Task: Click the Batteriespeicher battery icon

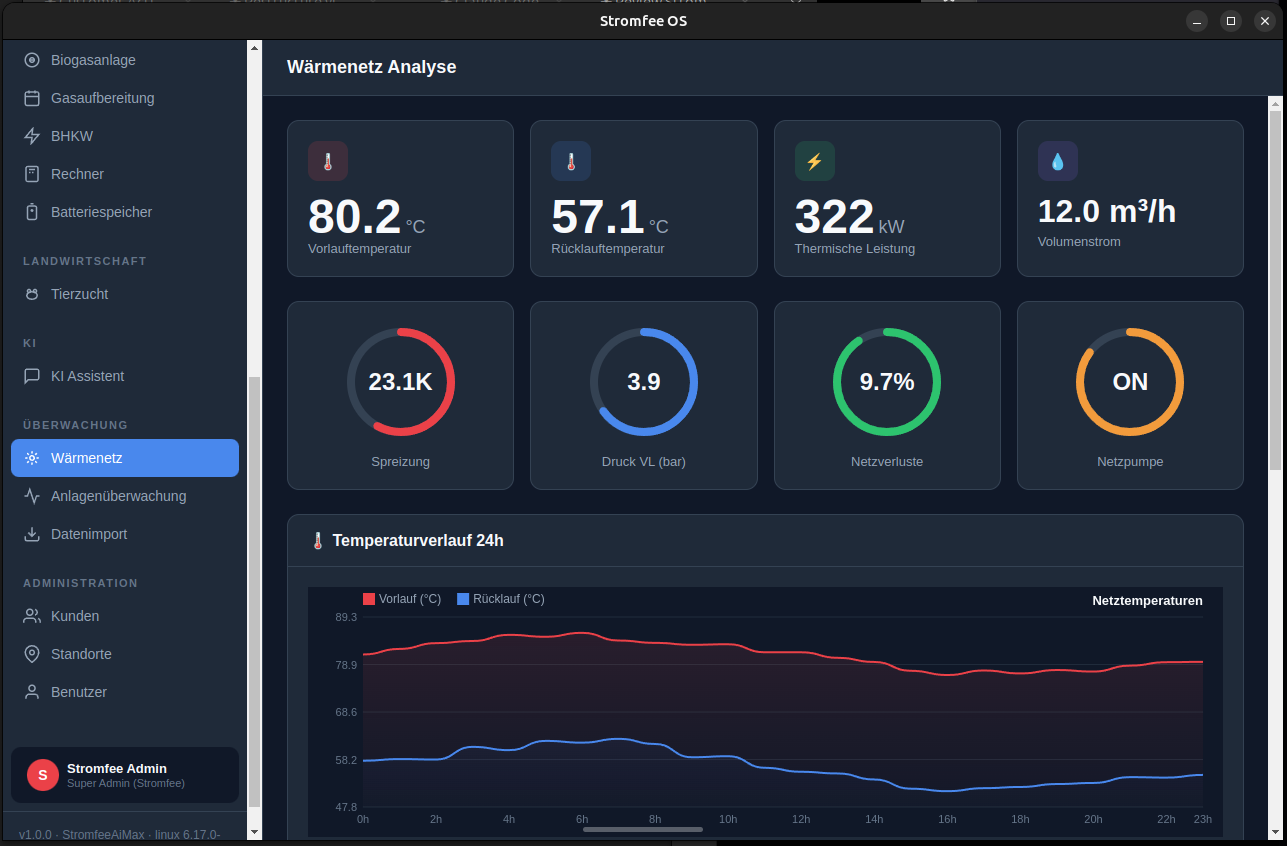Action: 32,212
